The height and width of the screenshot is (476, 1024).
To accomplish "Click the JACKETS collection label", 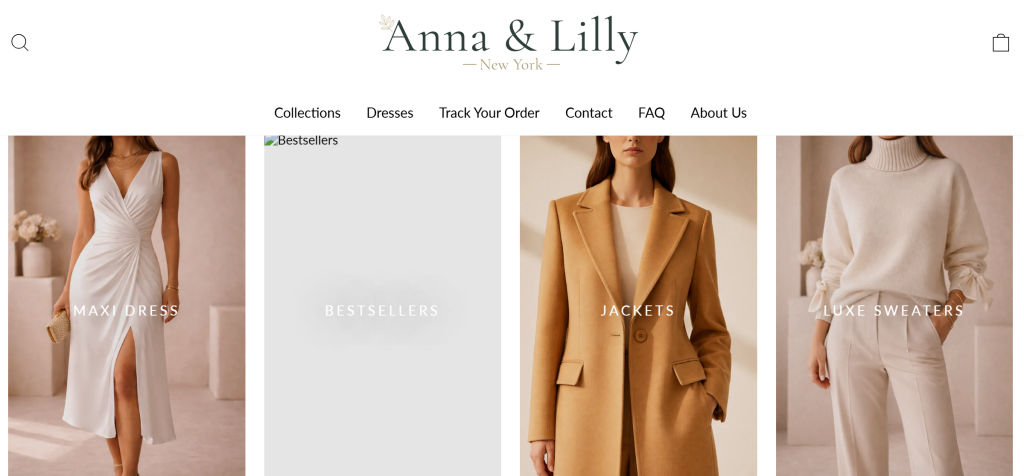I will click(x=638, y=311).
